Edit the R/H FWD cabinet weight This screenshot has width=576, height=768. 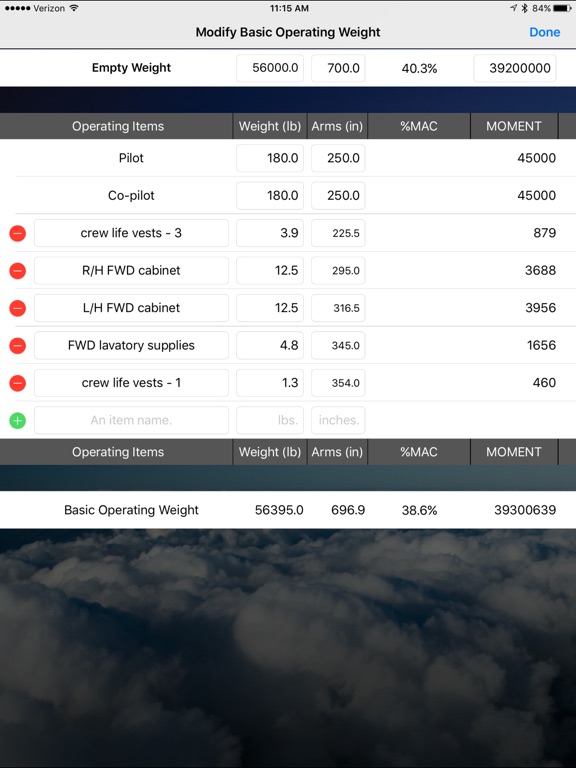click(270, 270)
